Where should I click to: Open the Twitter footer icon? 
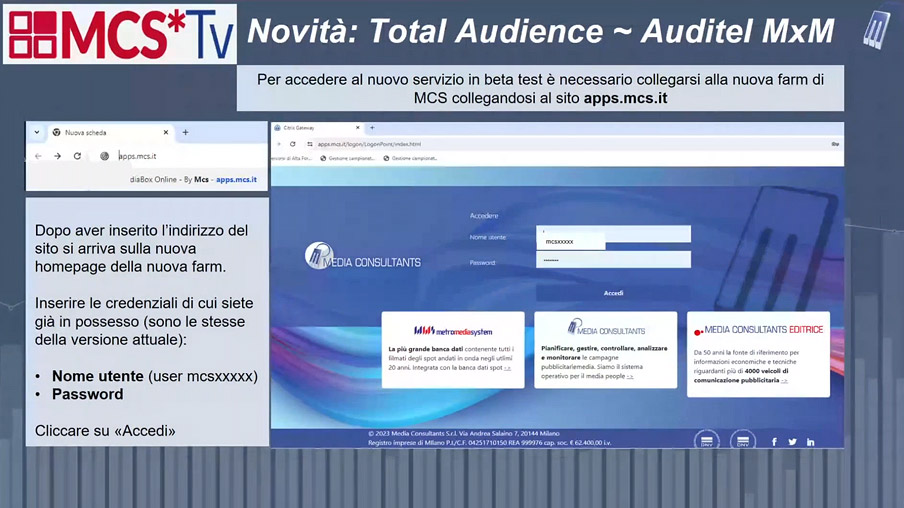[x=793, y=442]
